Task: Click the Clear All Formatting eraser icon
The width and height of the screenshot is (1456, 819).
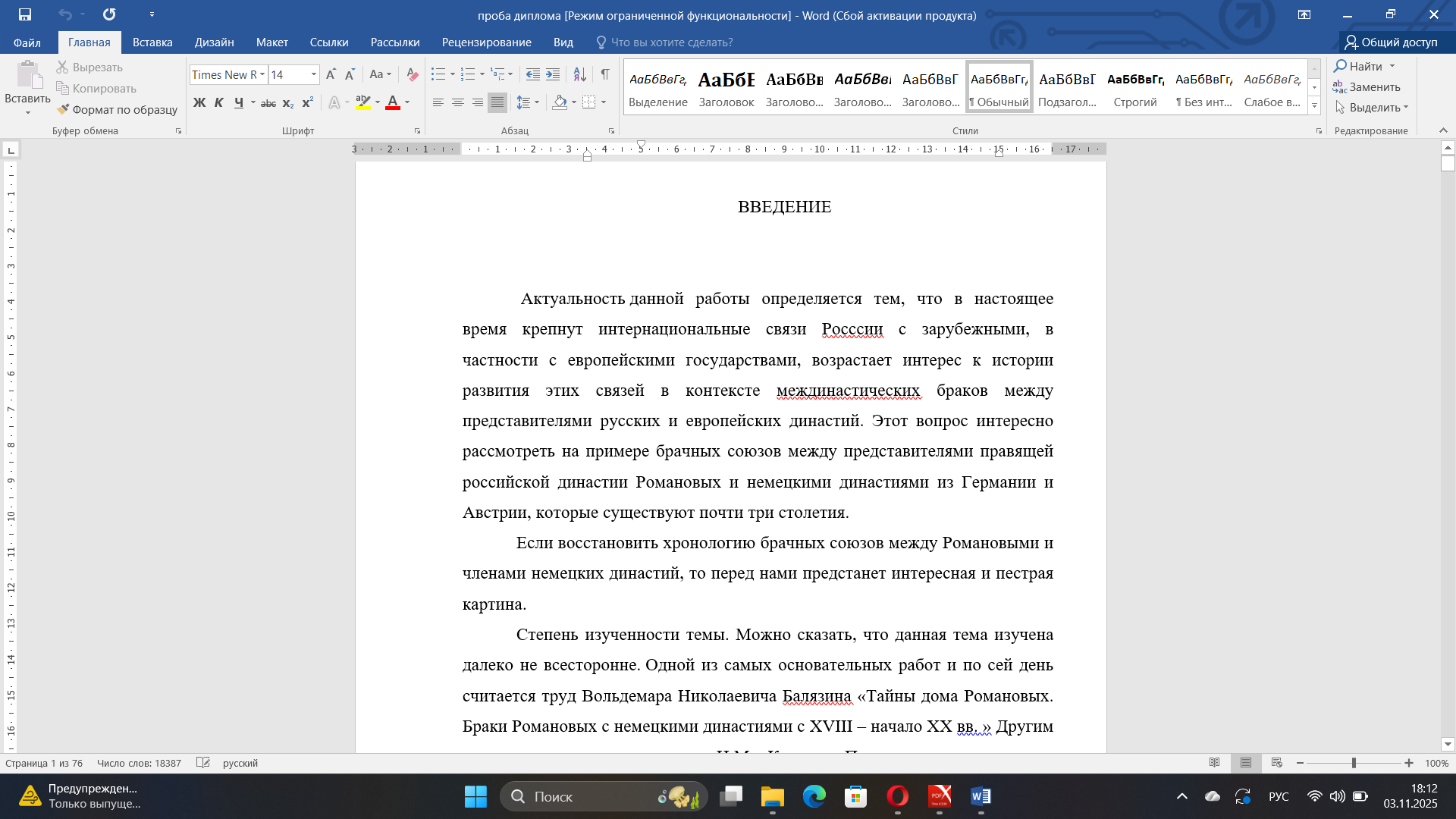Action: (412, 74)
